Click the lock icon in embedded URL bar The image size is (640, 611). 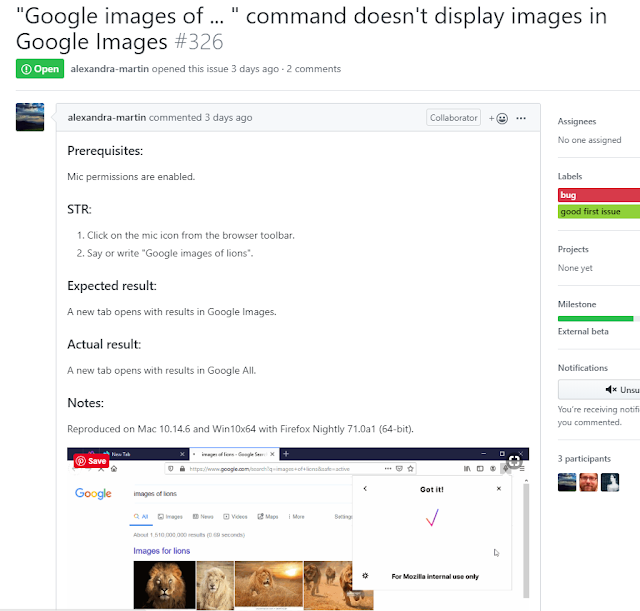pos(182,469)
